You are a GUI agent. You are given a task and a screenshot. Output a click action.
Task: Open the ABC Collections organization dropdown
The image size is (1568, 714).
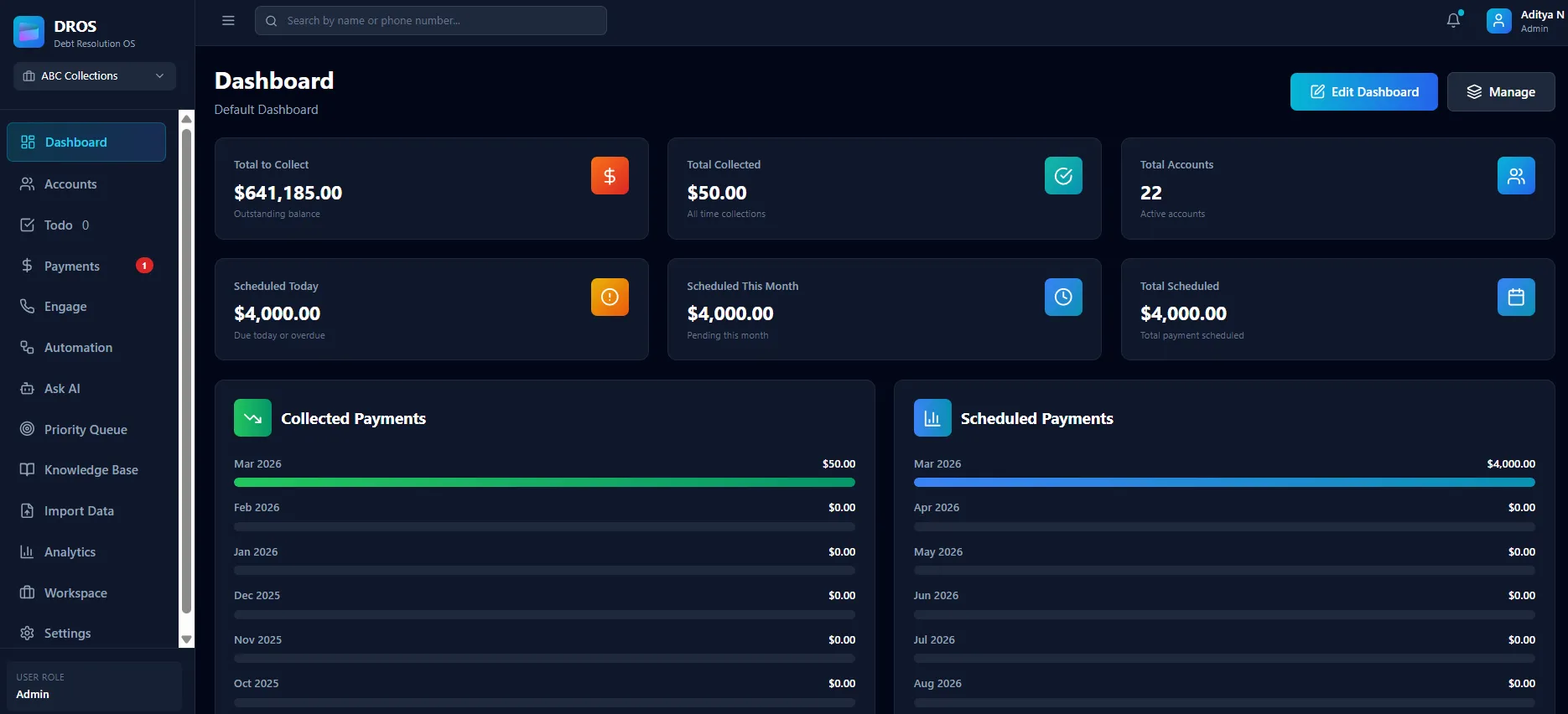[x=95, y=76]
